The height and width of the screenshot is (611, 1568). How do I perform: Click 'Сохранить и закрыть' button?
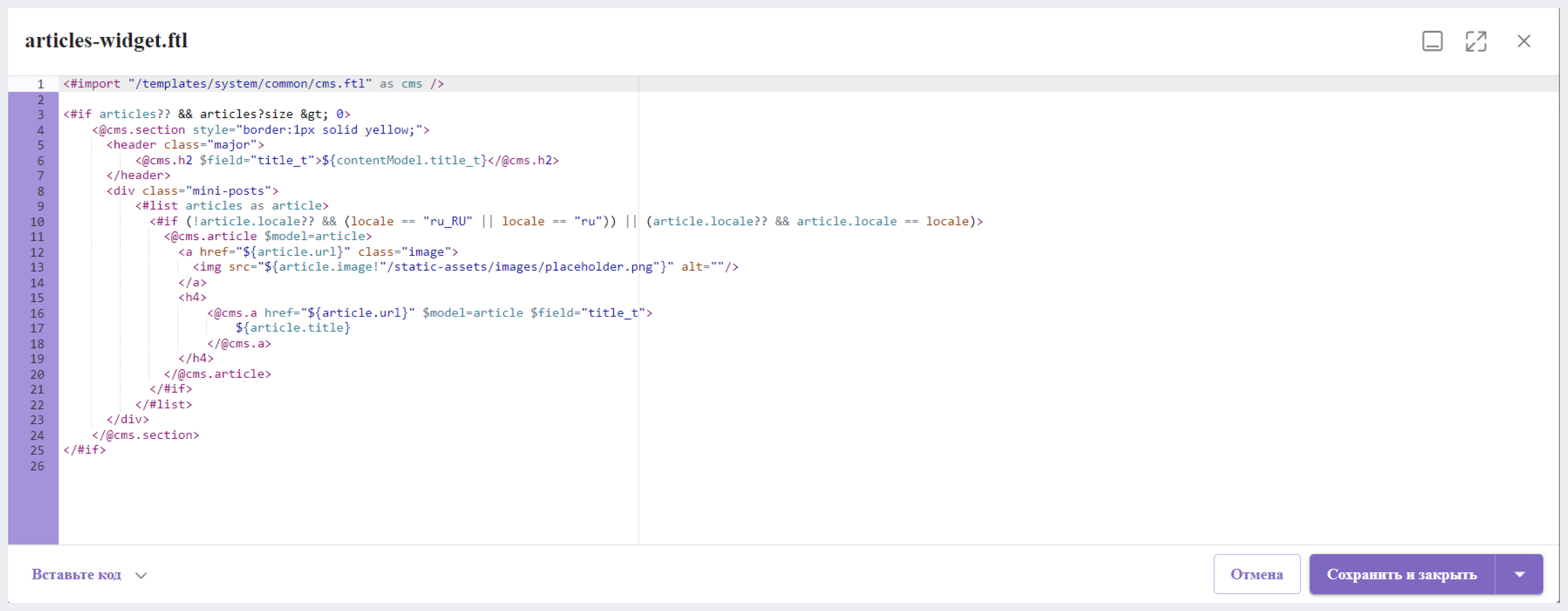tap(1401, 574)
